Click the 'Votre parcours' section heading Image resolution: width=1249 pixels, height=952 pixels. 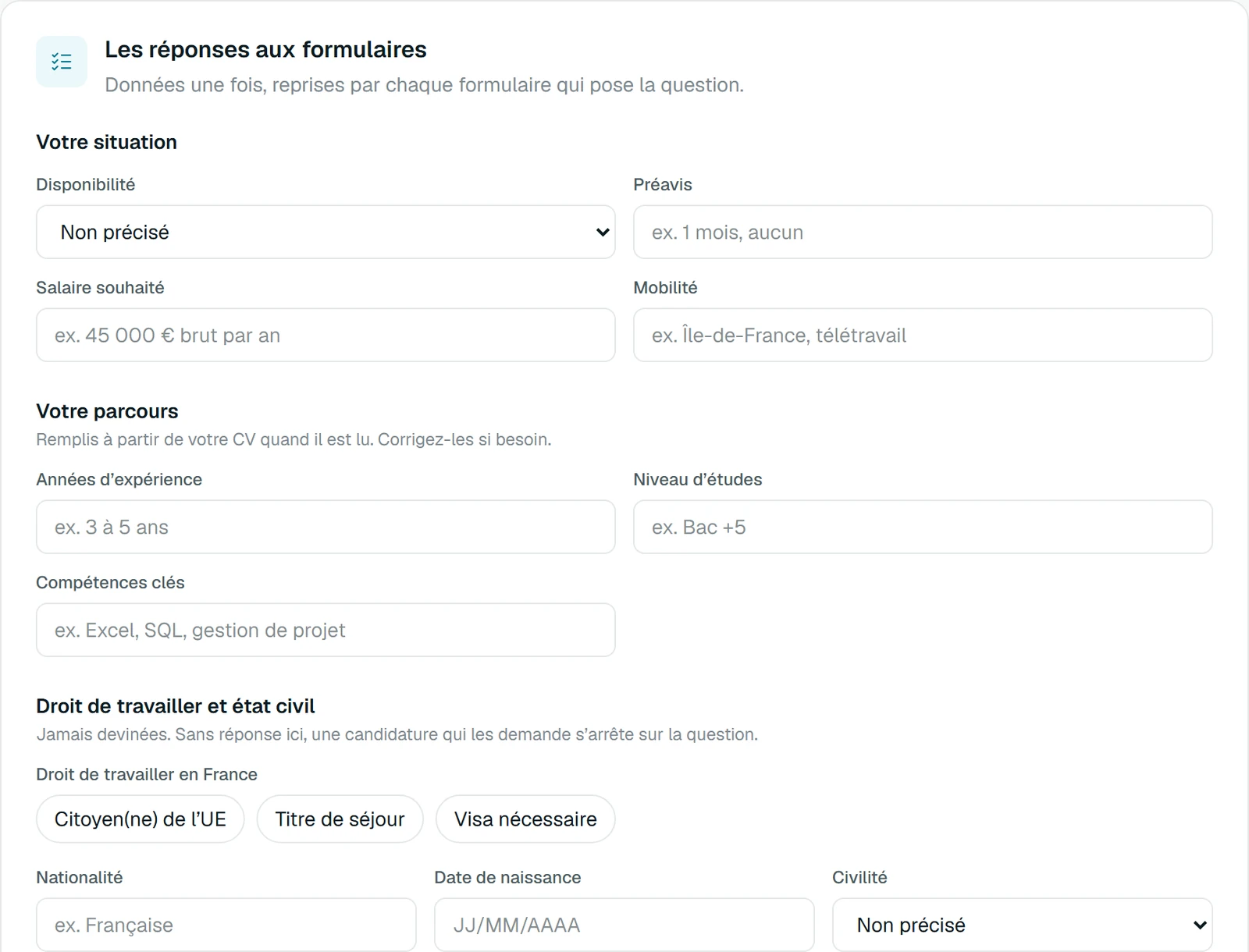click(107, 411)
